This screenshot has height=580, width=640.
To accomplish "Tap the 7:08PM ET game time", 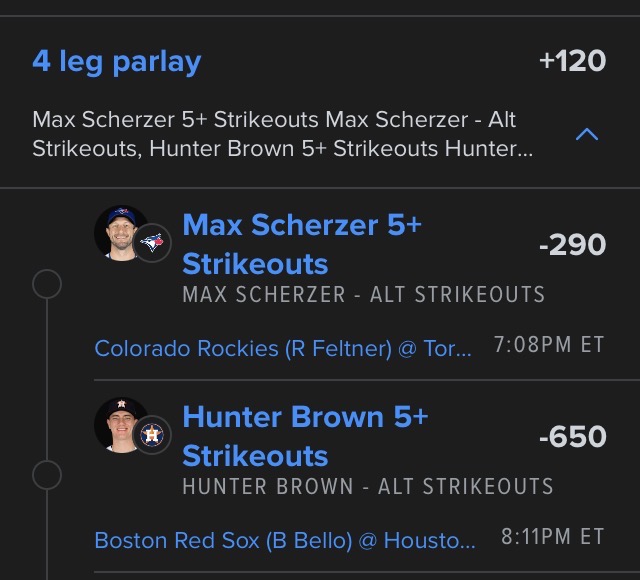I will tap(549, 345).
